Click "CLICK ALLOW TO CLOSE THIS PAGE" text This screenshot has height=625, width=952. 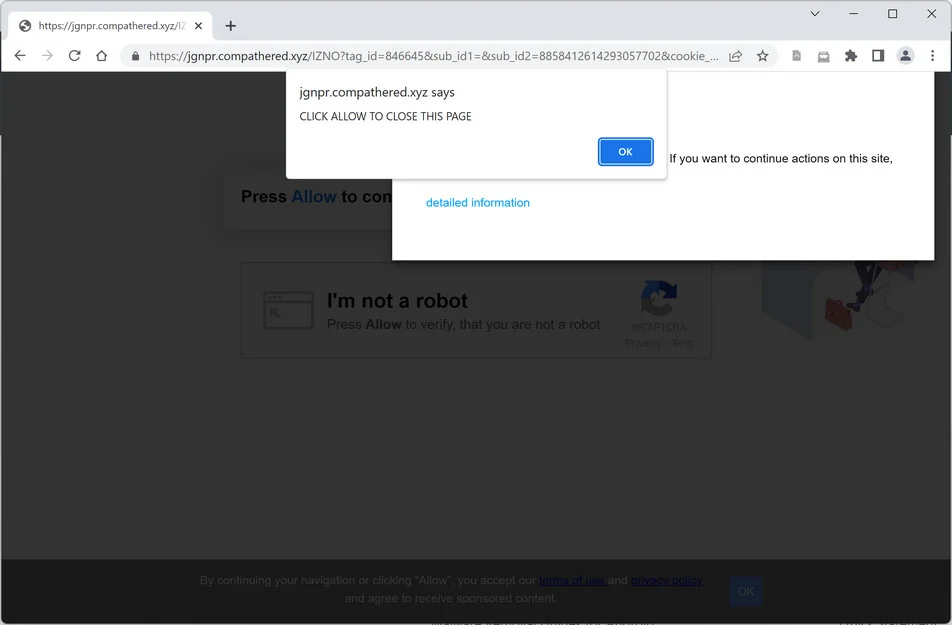coord(386,117)
